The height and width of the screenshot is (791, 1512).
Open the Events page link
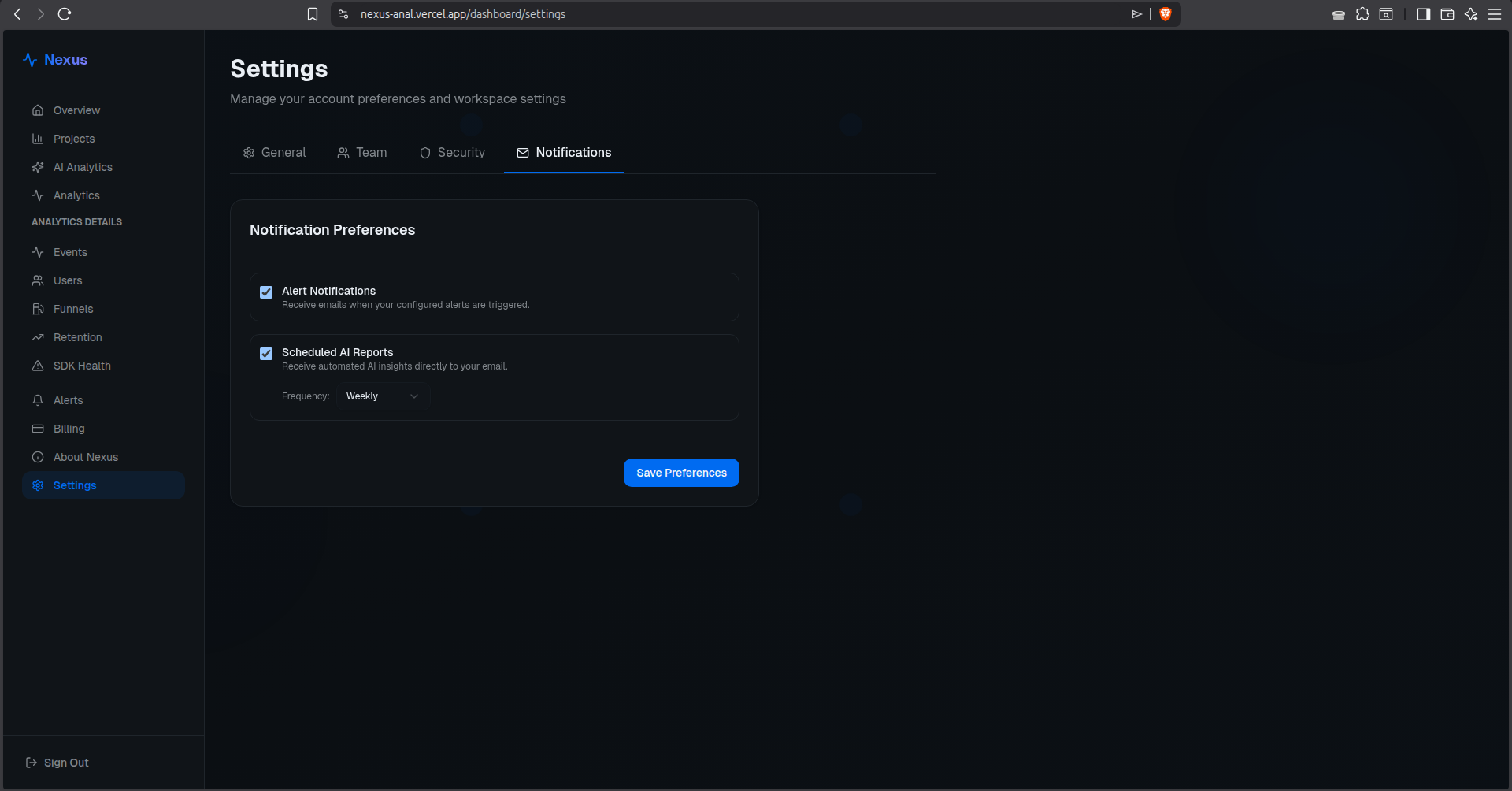point(104,252)
